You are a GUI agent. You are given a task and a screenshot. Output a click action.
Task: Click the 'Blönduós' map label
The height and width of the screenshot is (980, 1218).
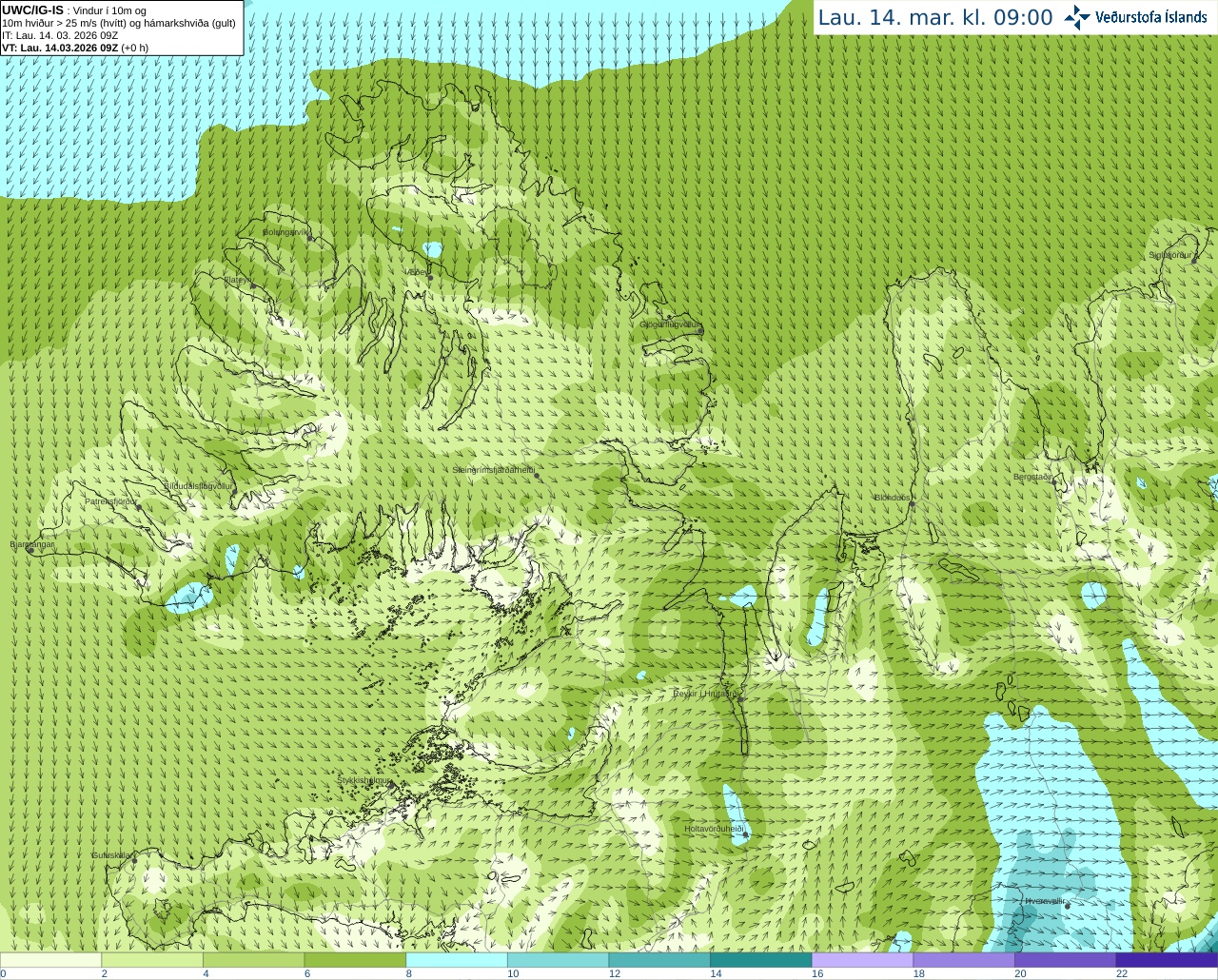893,498
